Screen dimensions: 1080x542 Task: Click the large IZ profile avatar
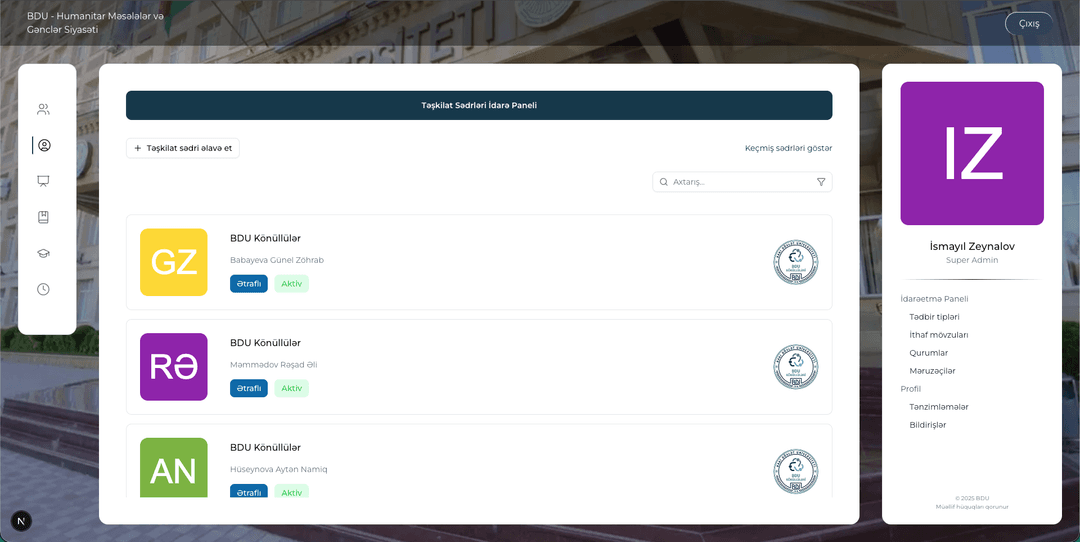972,154
